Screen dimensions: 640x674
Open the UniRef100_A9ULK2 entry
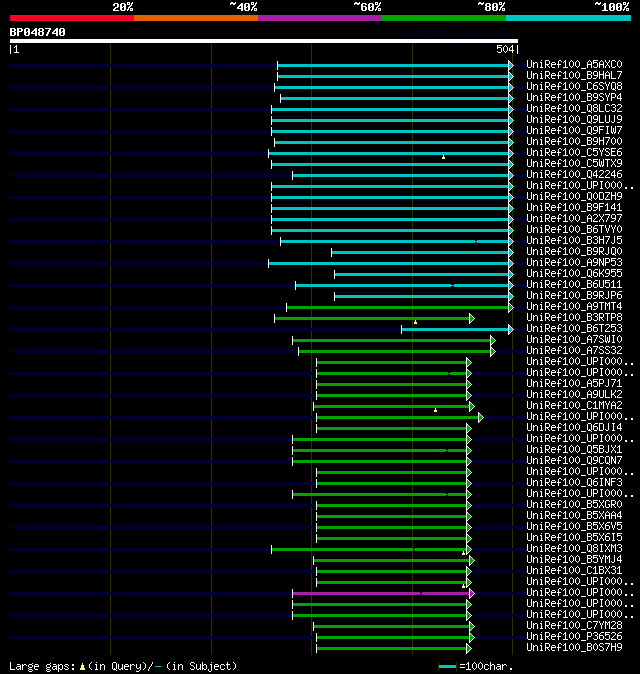[x=574, y=395]
